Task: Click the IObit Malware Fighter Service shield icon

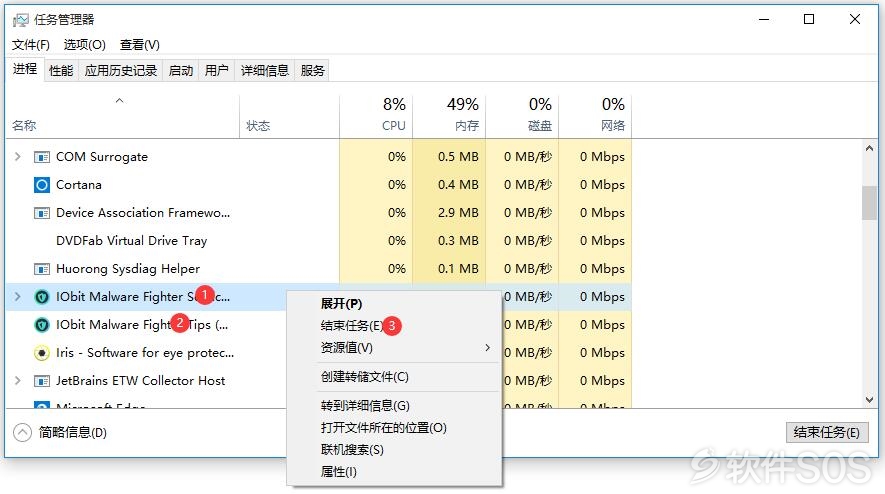Action: point(42,297)
